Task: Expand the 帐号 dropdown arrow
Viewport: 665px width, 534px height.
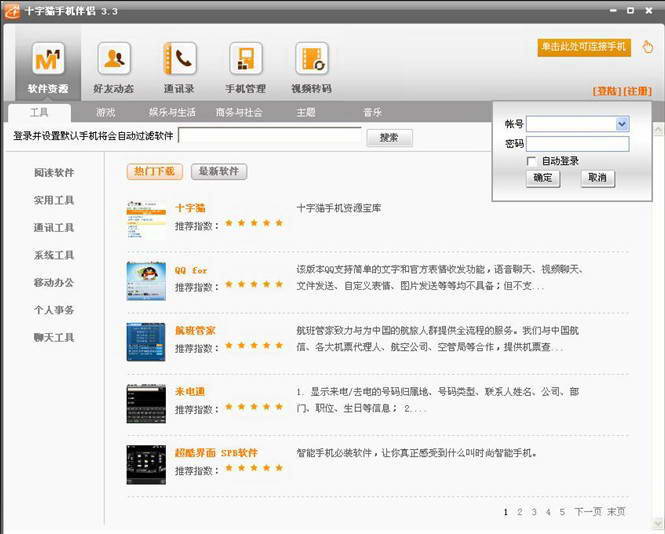Action: [621, 124]
